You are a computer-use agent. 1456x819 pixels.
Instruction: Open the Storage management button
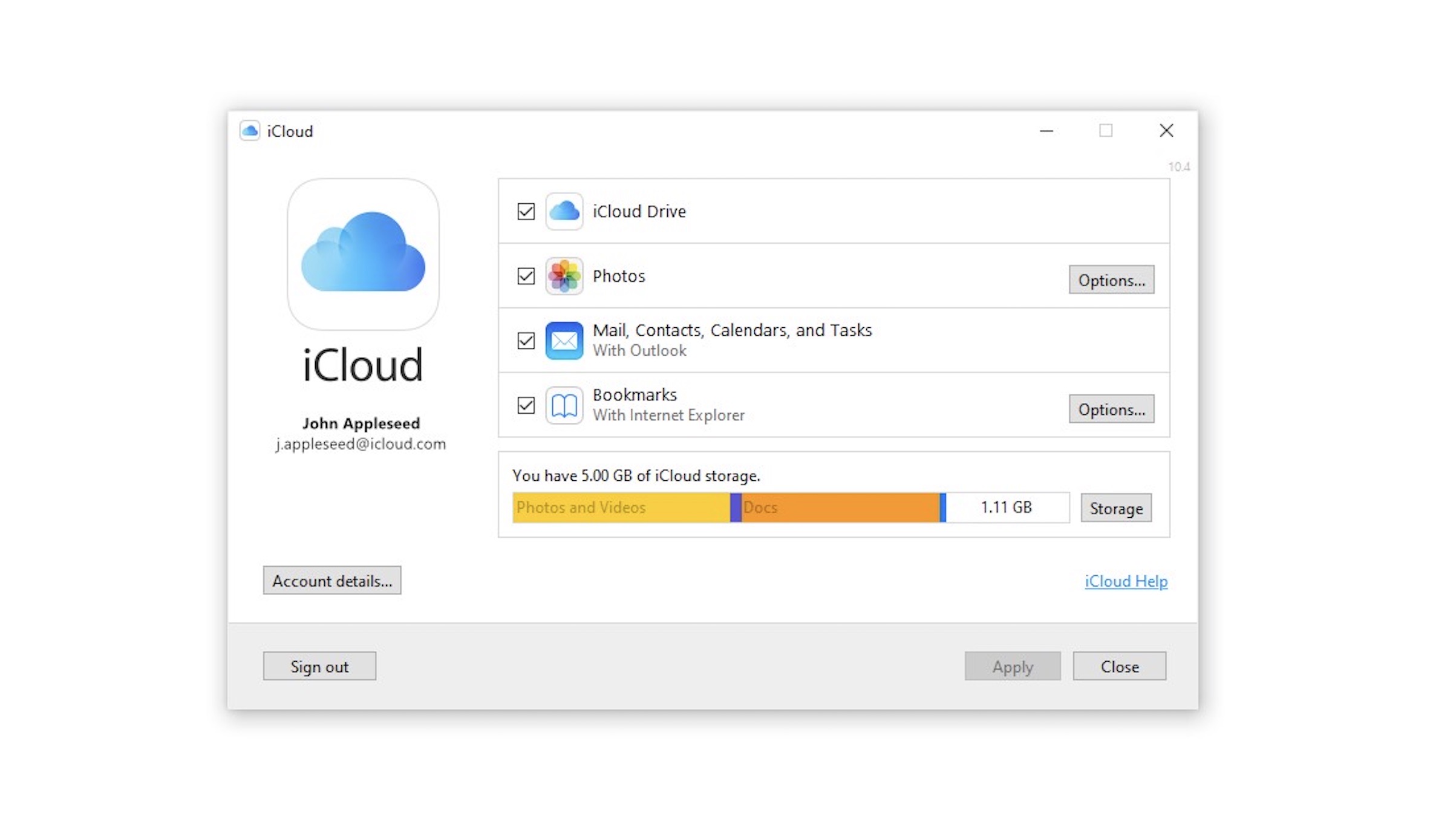[x=1116, y=507]
